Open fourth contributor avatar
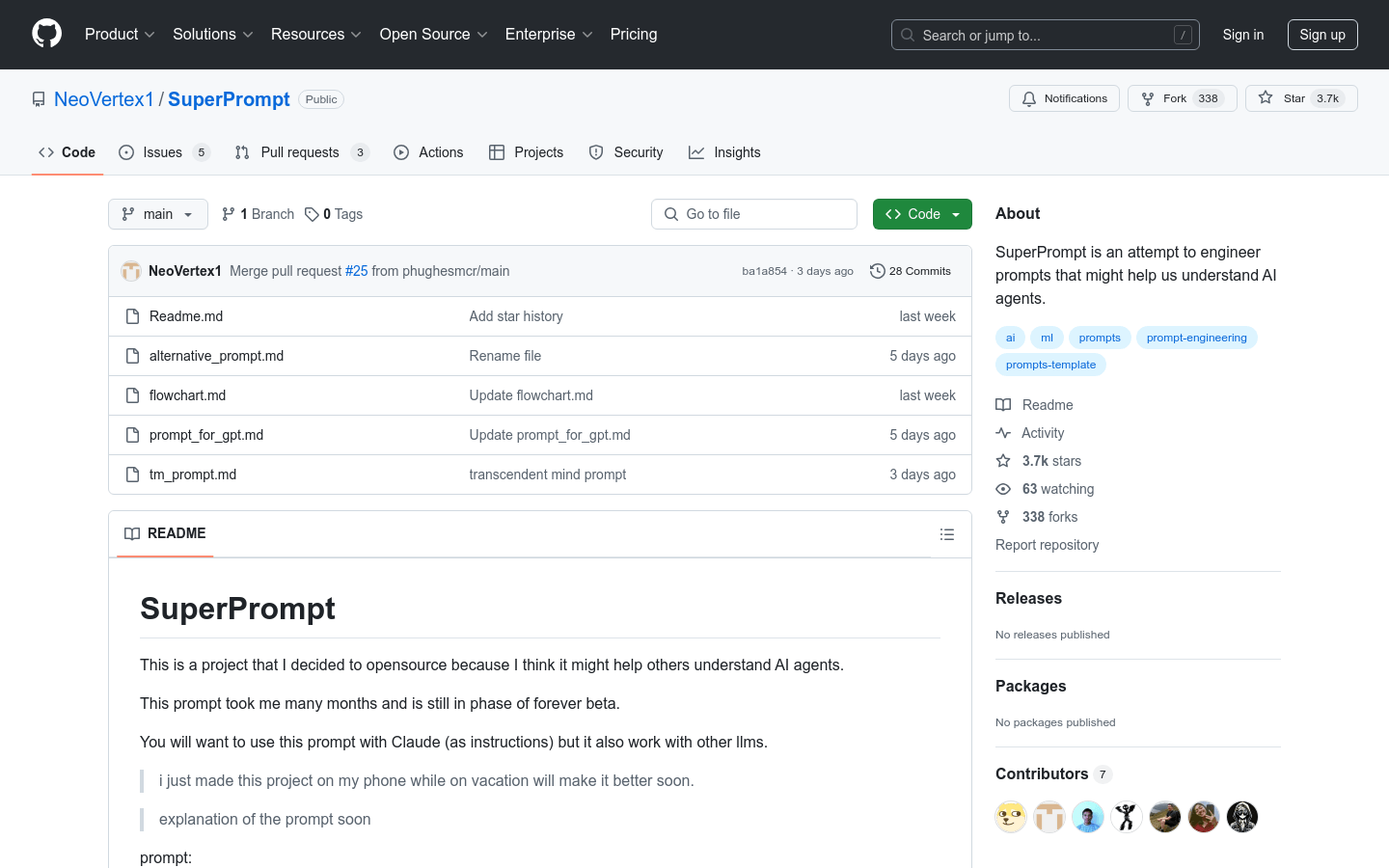 (x=1127, y=817)
